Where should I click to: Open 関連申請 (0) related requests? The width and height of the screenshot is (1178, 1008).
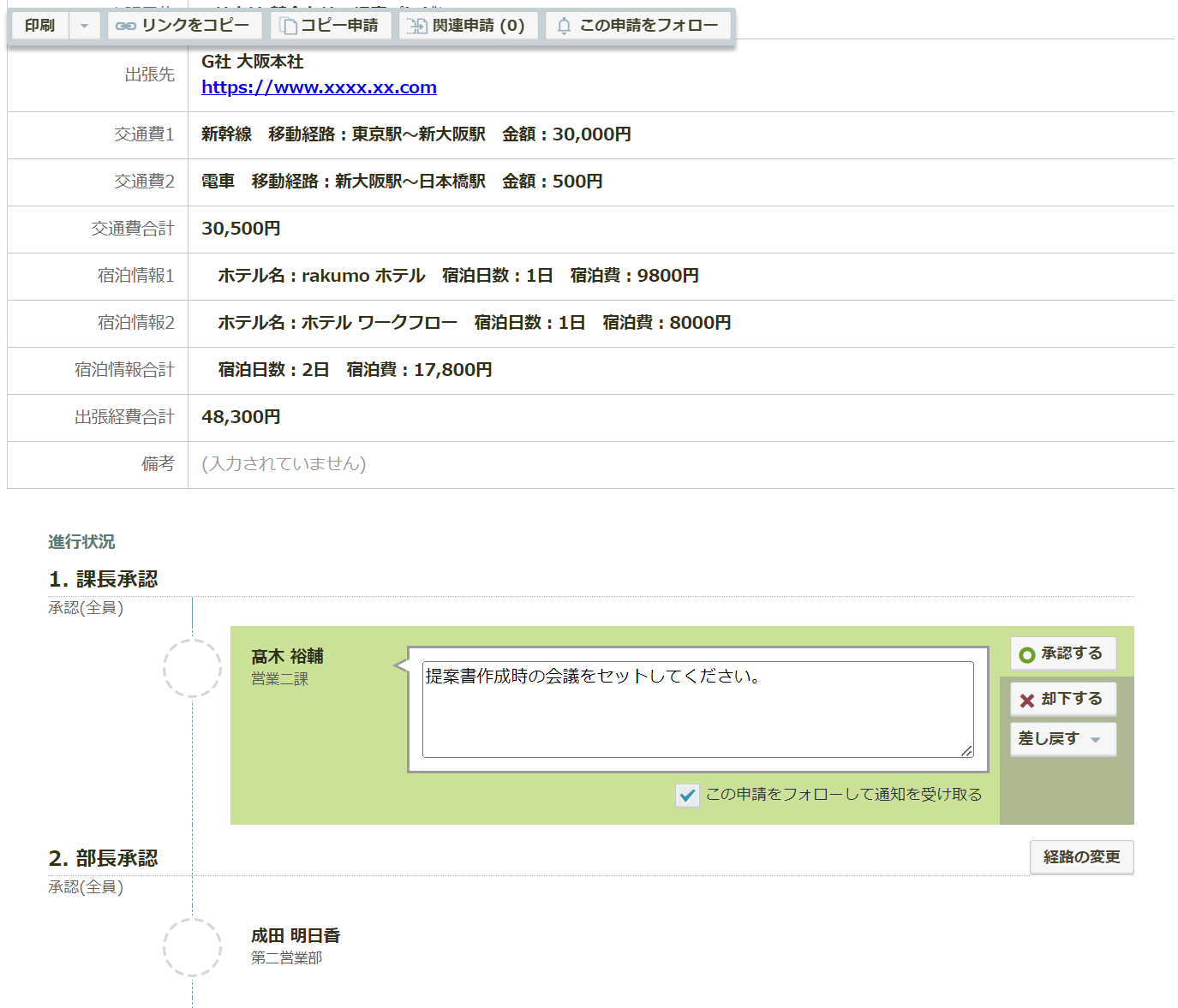pyautogui.click(x=468, y=26)
